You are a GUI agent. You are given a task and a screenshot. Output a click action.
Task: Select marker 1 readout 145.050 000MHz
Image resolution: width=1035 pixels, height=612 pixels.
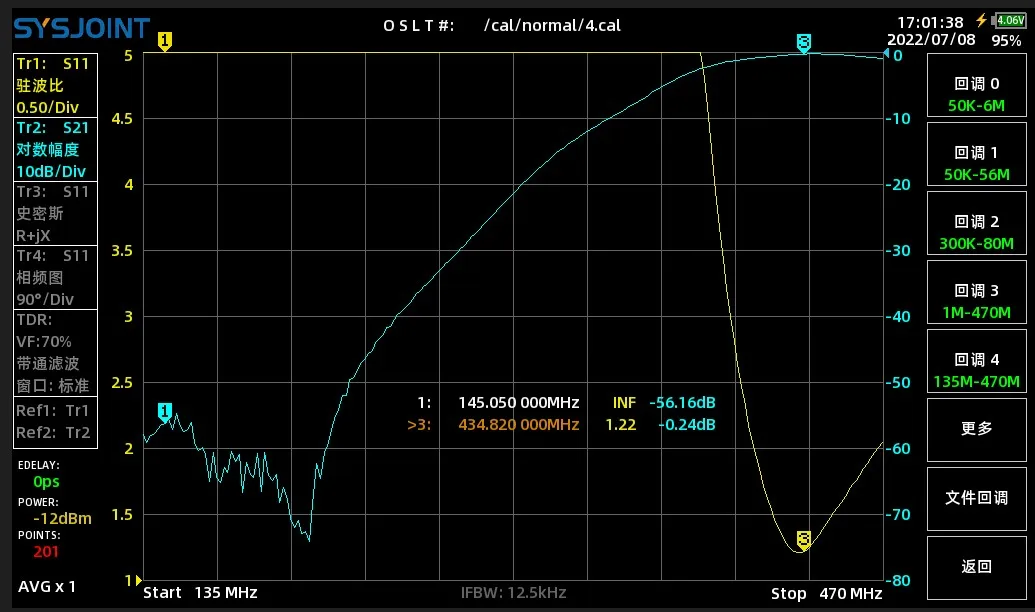coord(519,402)
